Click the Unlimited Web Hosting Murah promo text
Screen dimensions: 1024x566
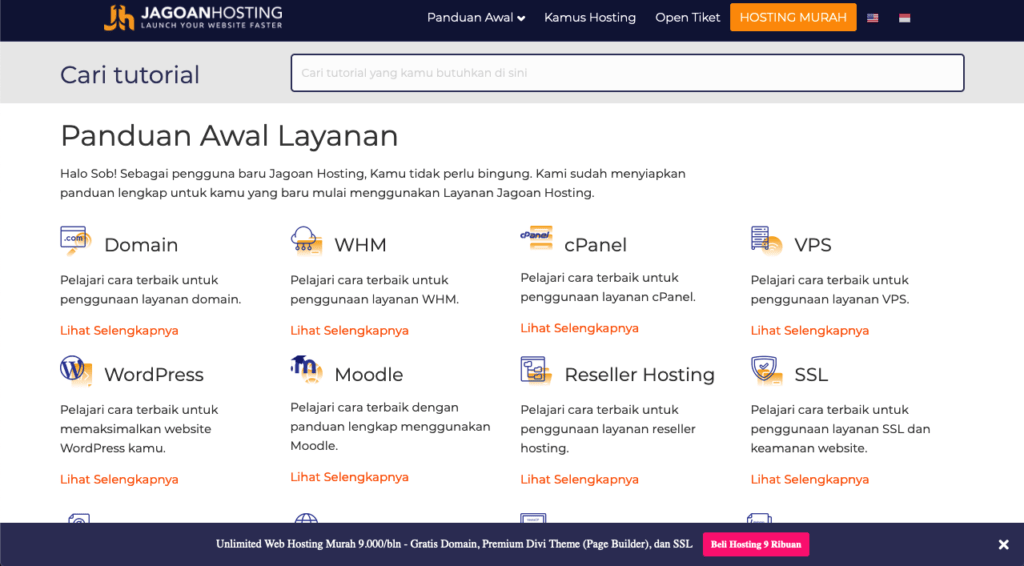pos(454,544)
